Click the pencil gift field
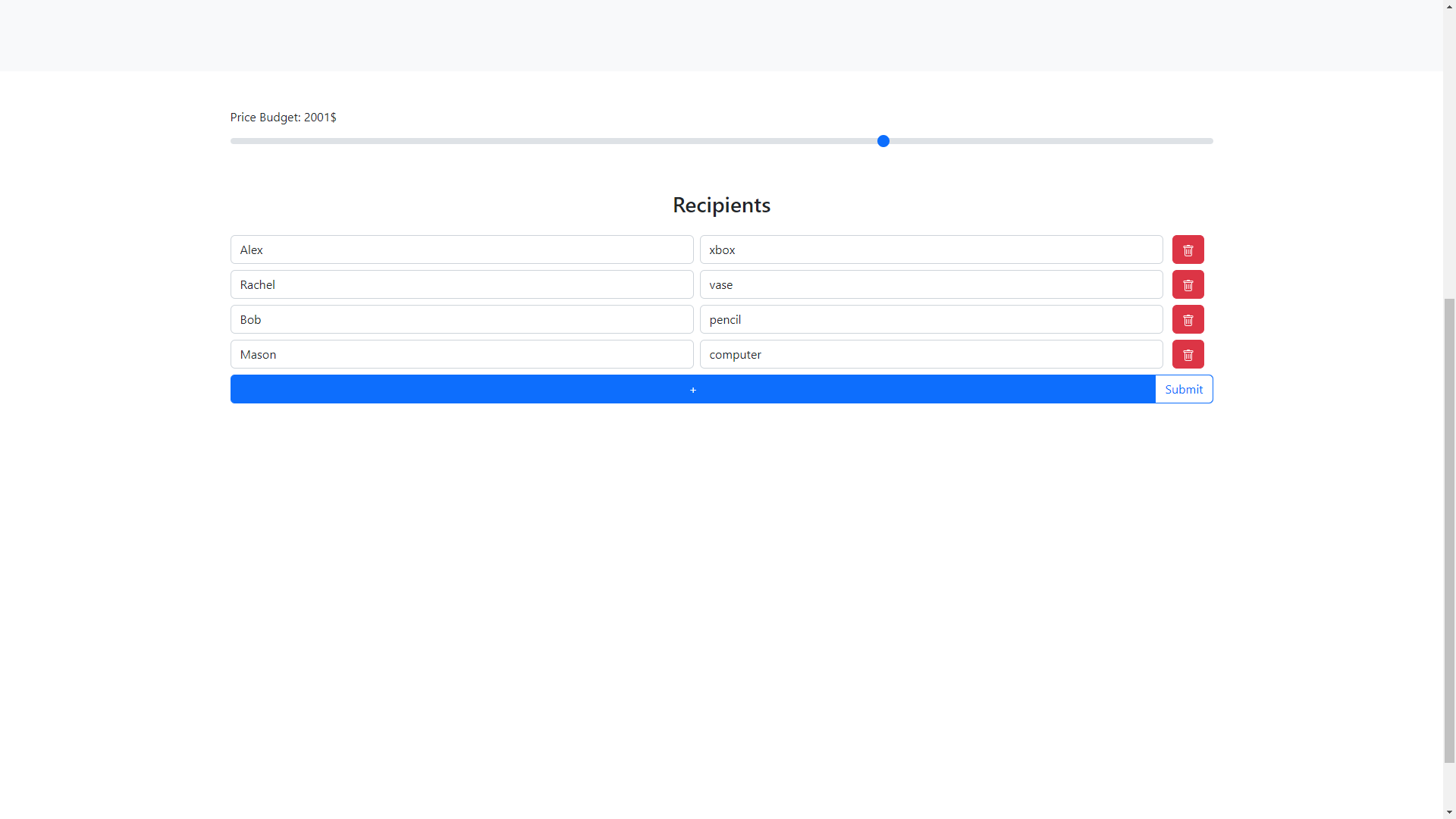Viewport: 1456px width, 819px height. [x=930, y=319]
